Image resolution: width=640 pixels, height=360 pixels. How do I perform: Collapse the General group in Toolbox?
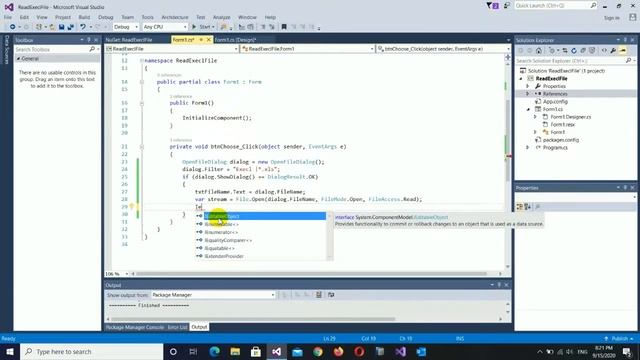point(18,59)
